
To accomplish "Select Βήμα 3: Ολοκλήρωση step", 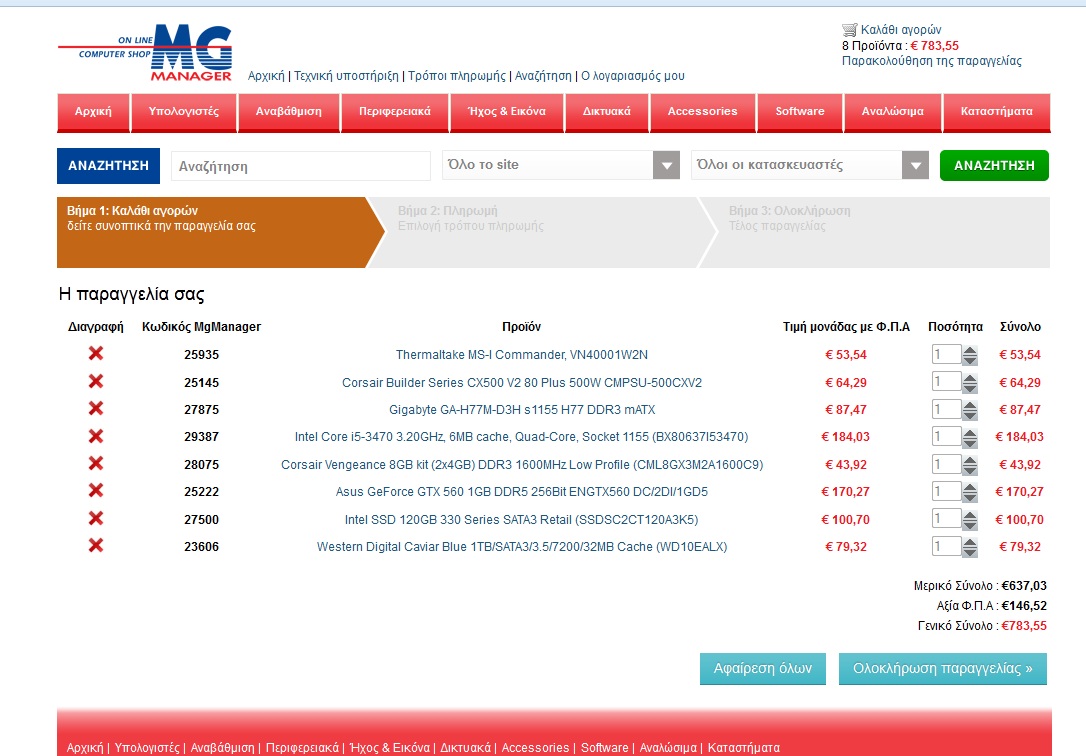I will coord(874,233).
